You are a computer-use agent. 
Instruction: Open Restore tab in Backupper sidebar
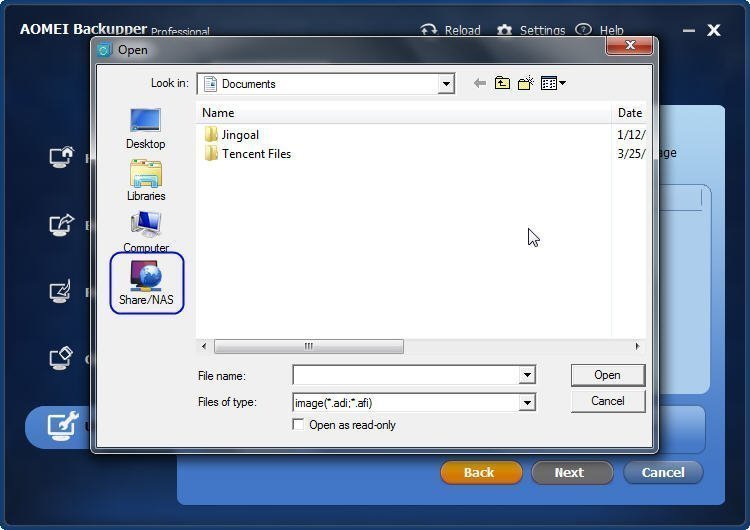[x=62, y=291]
